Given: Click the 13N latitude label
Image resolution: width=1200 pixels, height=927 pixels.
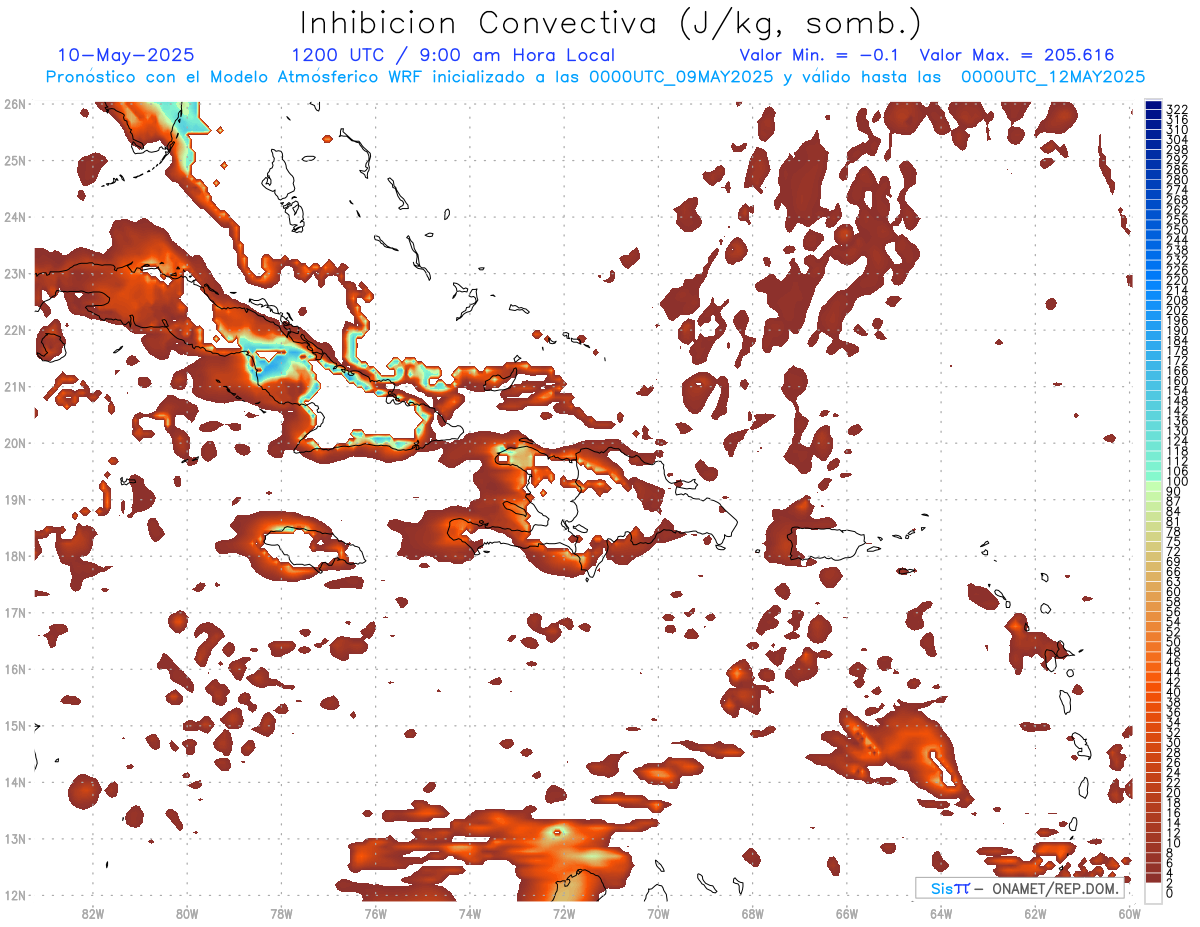Looking at the screenshot, I should pos(14,838).
